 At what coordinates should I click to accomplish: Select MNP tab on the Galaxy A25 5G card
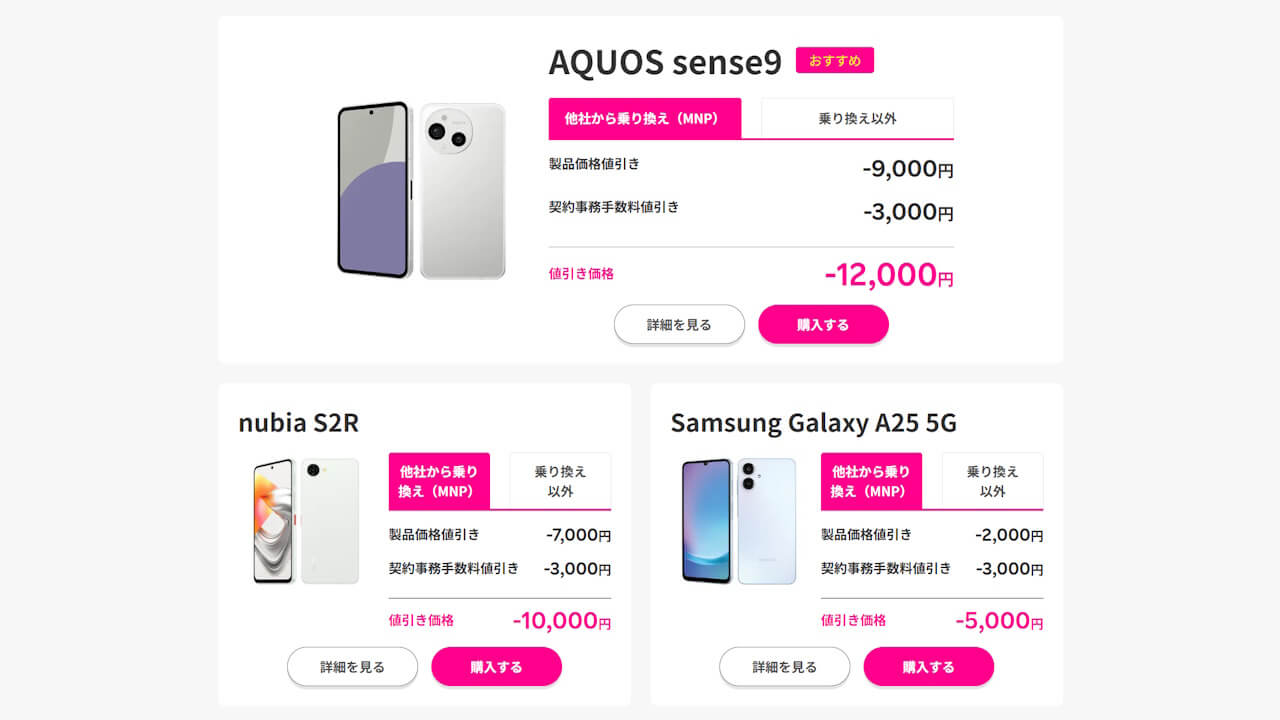point(871,481)
